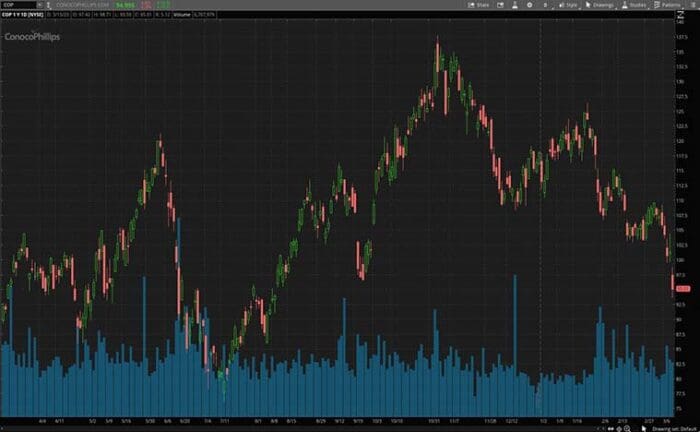Click the crosshair icon in bottom bar
Screen dimensions: 700x432
[x=619, y=428]
